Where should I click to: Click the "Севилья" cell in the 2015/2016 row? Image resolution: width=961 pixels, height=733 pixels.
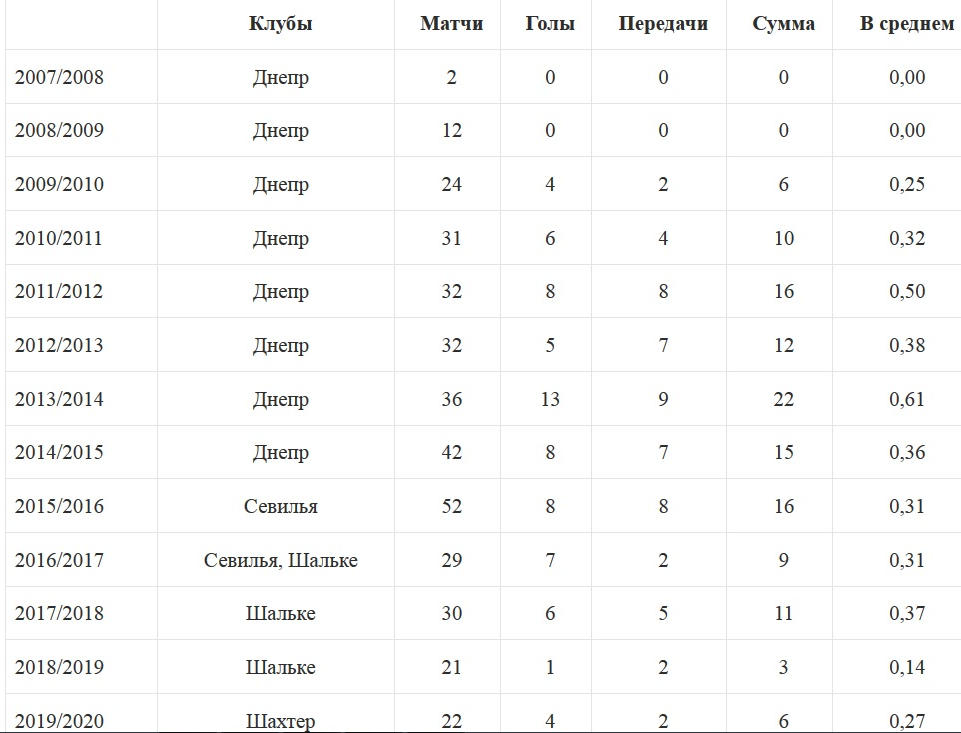(x=281, y=506)
